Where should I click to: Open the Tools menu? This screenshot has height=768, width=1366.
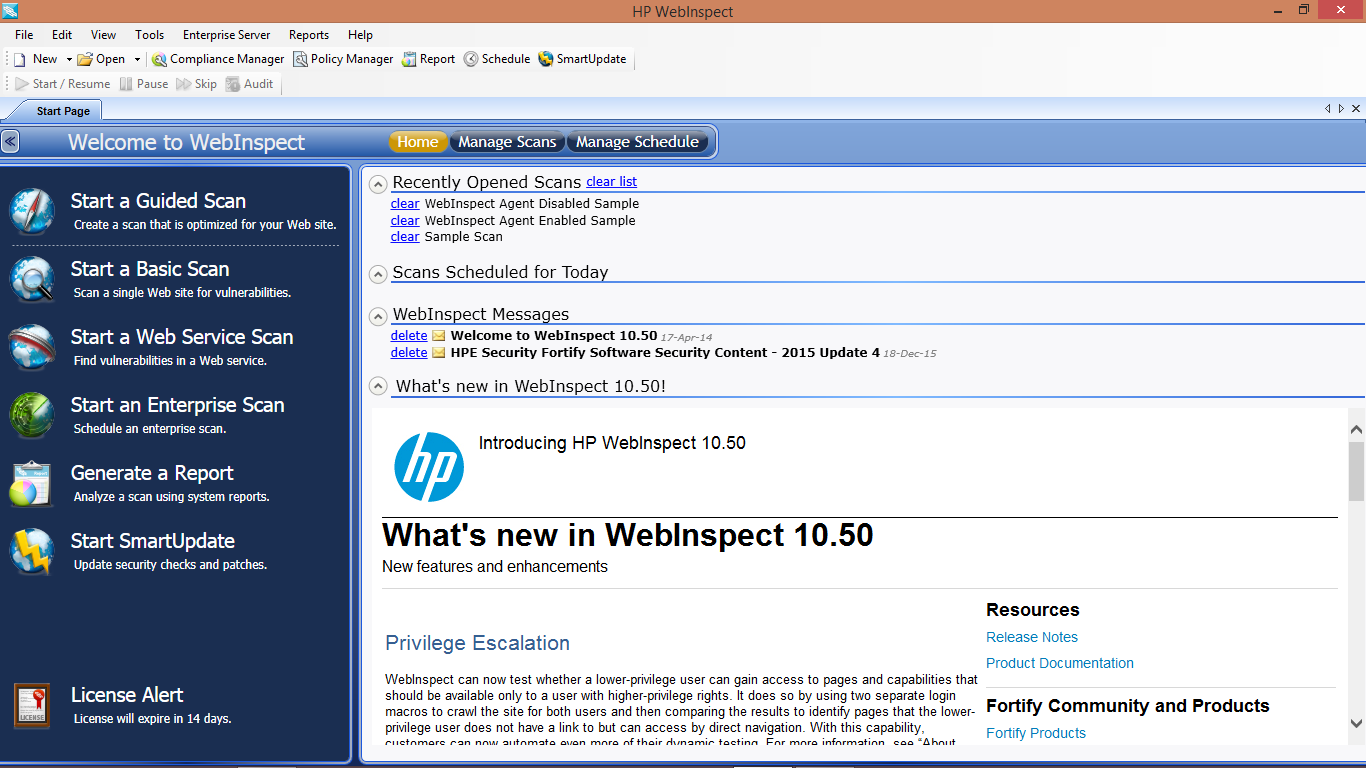(x=149, y=34)
